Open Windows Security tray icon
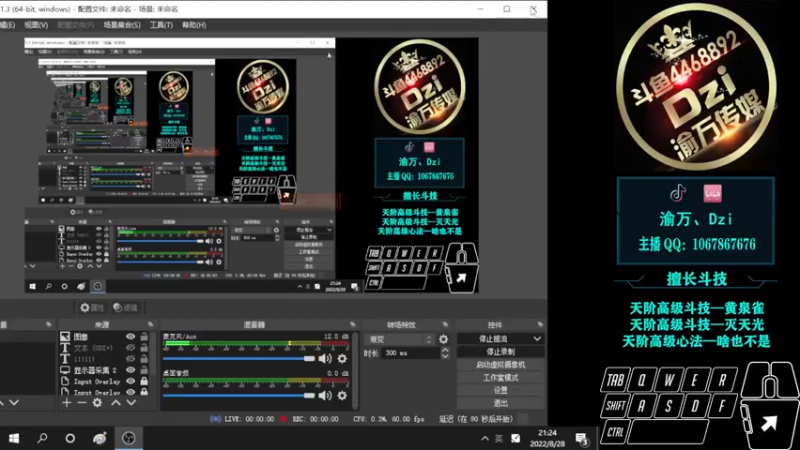This screenshot has height=450, width=800. click(x=516, y=439)
